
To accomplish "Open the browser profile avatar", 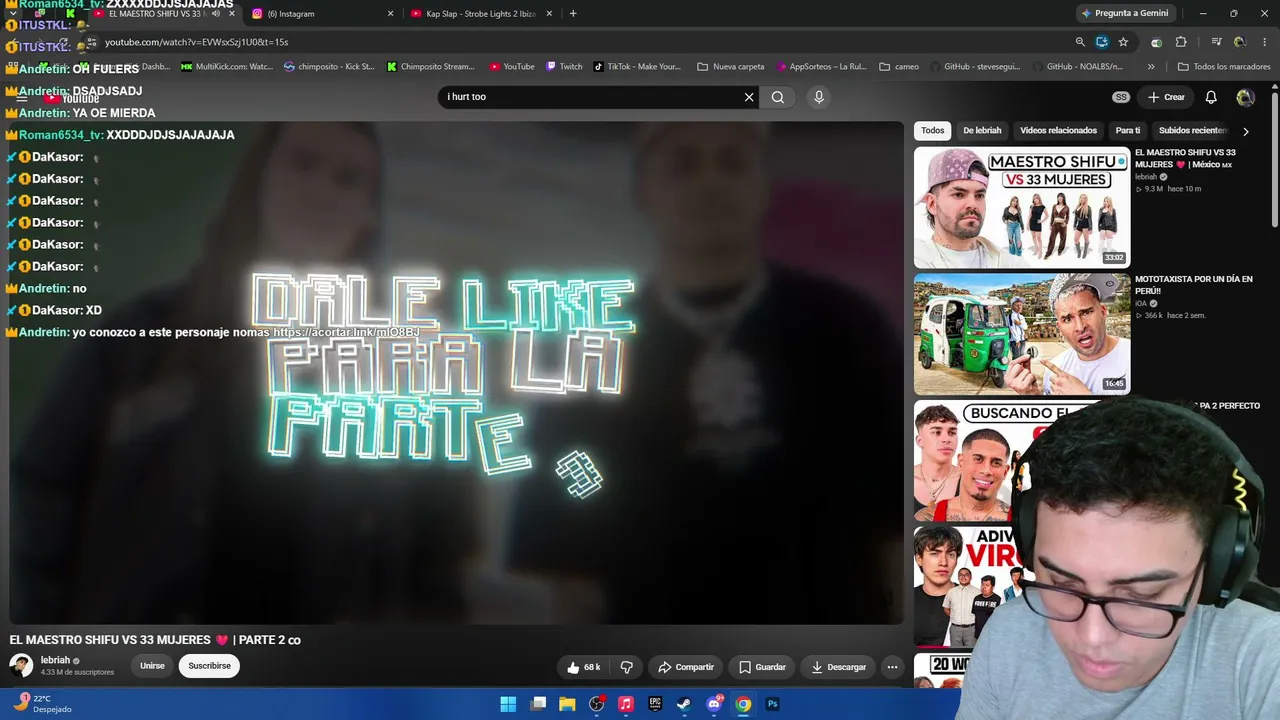I will 1240,42.
